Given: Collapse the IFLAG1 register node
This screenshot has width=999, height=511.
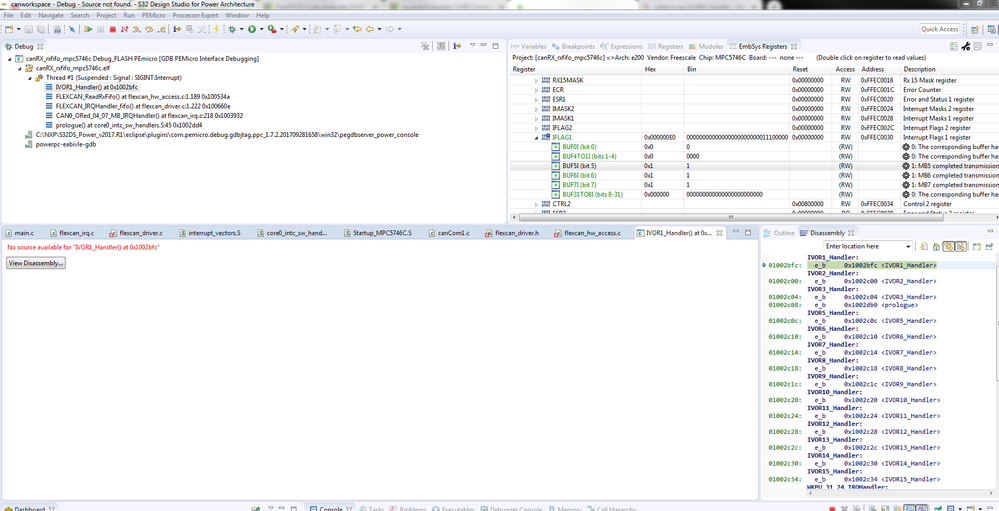Looking at the screenshot, I should click(536, 137).
